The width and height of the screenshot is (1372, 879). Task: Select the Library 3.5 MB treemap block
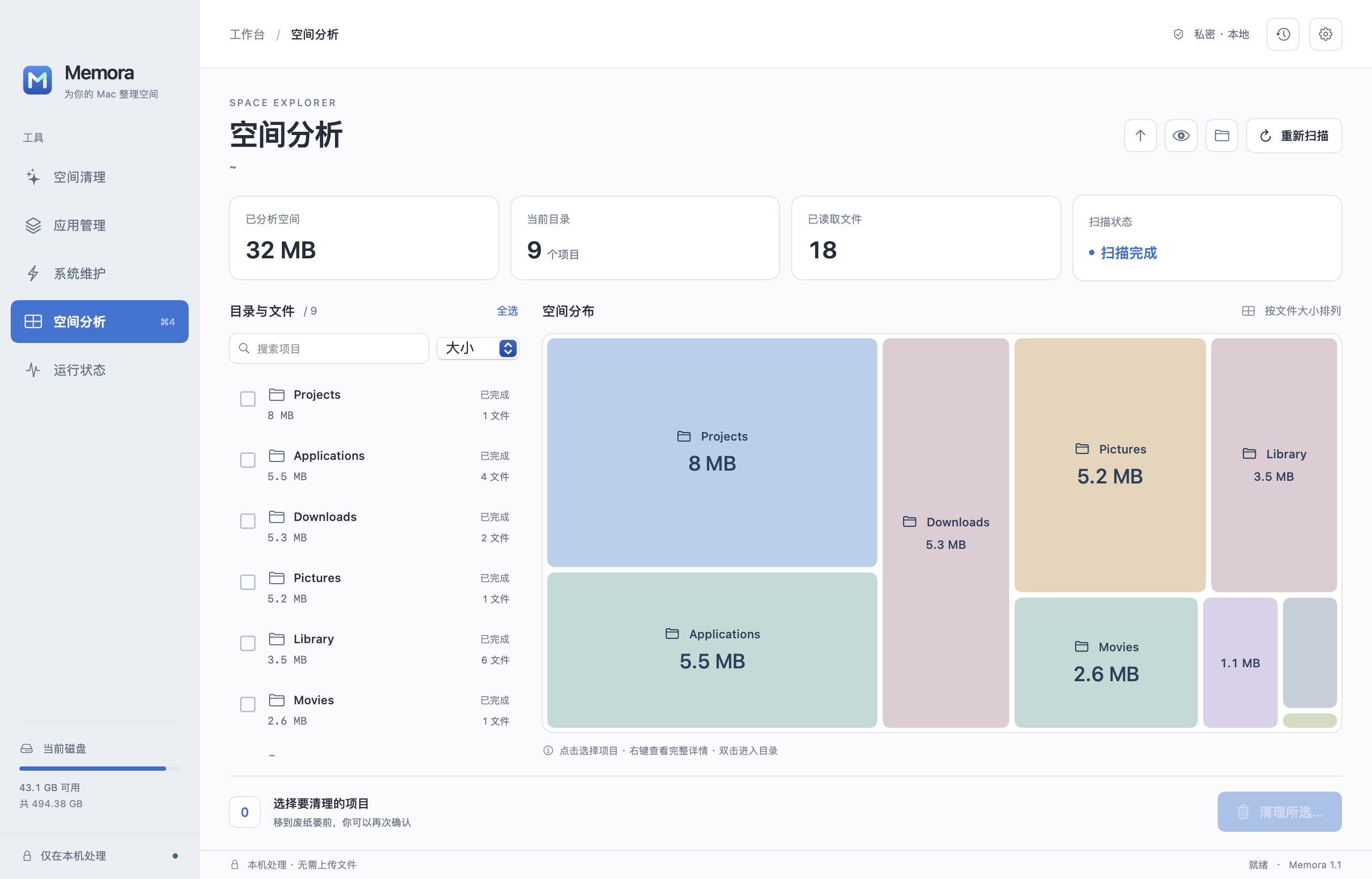[x=1274, y=465]
